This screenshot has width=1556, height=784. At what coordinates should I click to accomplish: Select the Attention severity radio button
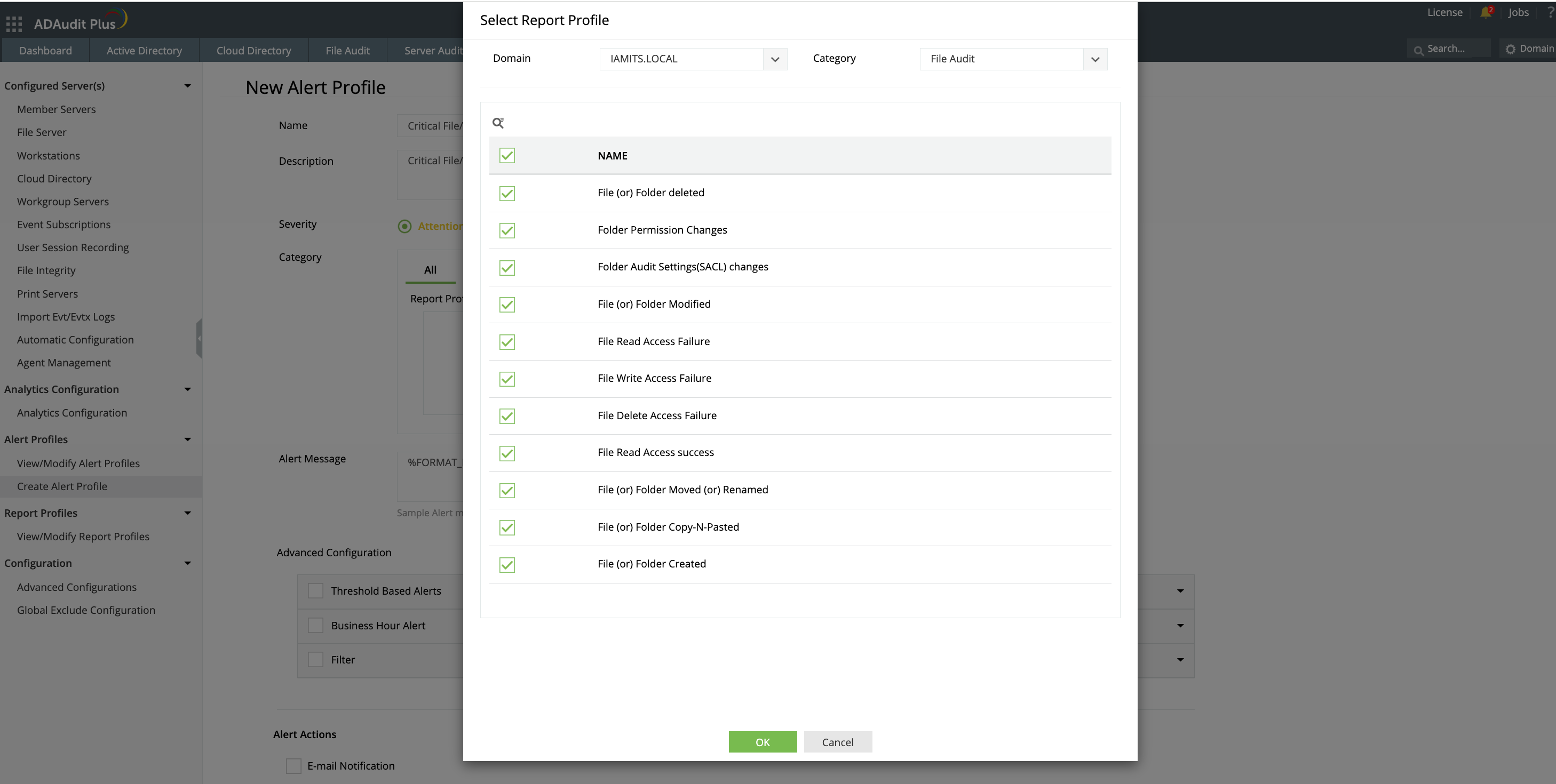(x=404, y=226)
